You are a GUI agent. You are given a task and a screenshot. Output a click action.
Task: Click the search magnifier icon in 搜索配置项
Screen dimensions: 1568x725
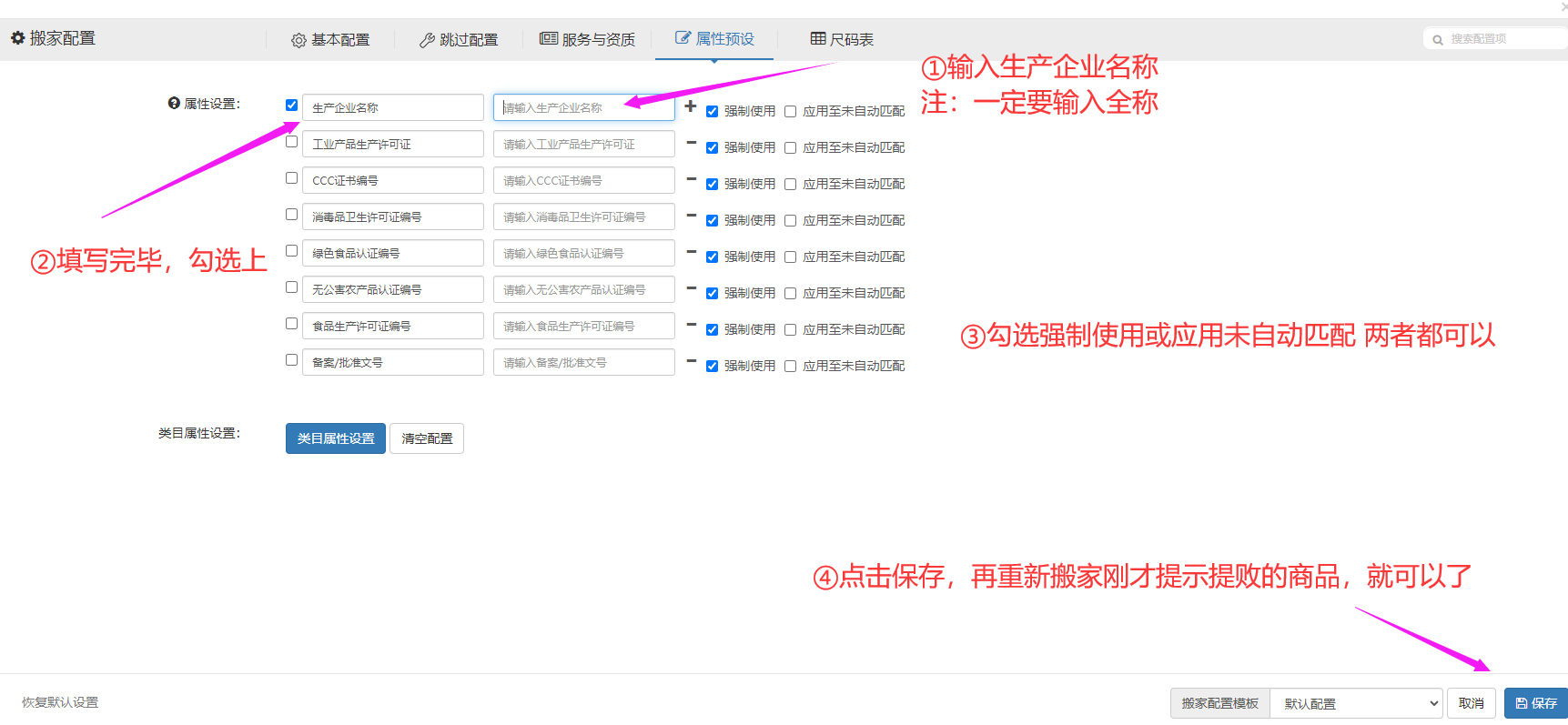pyautogui.click(x=1438, y=40)
